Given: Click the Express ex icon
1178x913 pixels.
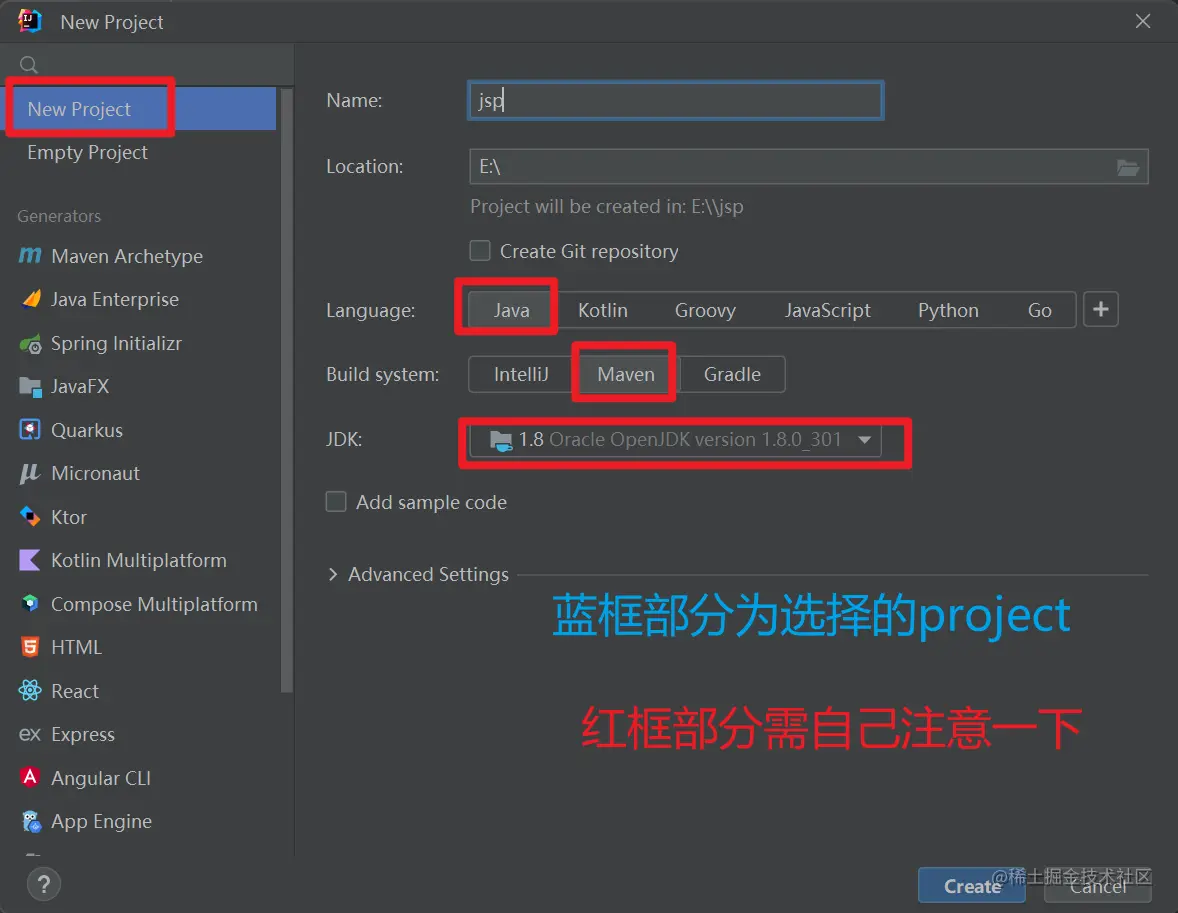Looking at the screenshot, I should pyautogui.click(x=30, y=734).
